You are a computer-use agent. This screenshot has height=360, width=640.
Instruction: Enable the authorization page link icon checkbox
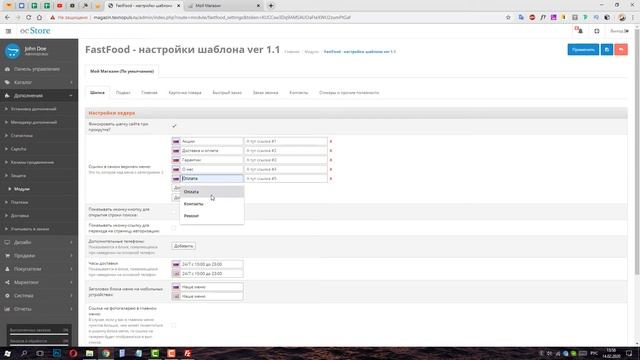click(174, 228)
